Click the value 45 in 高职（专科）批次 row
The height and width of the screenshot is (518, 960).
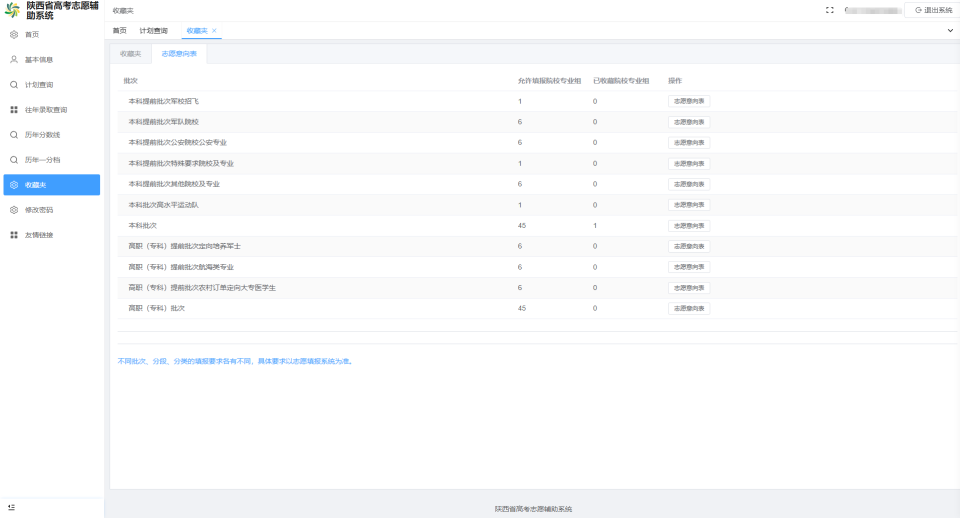[522, 309]
